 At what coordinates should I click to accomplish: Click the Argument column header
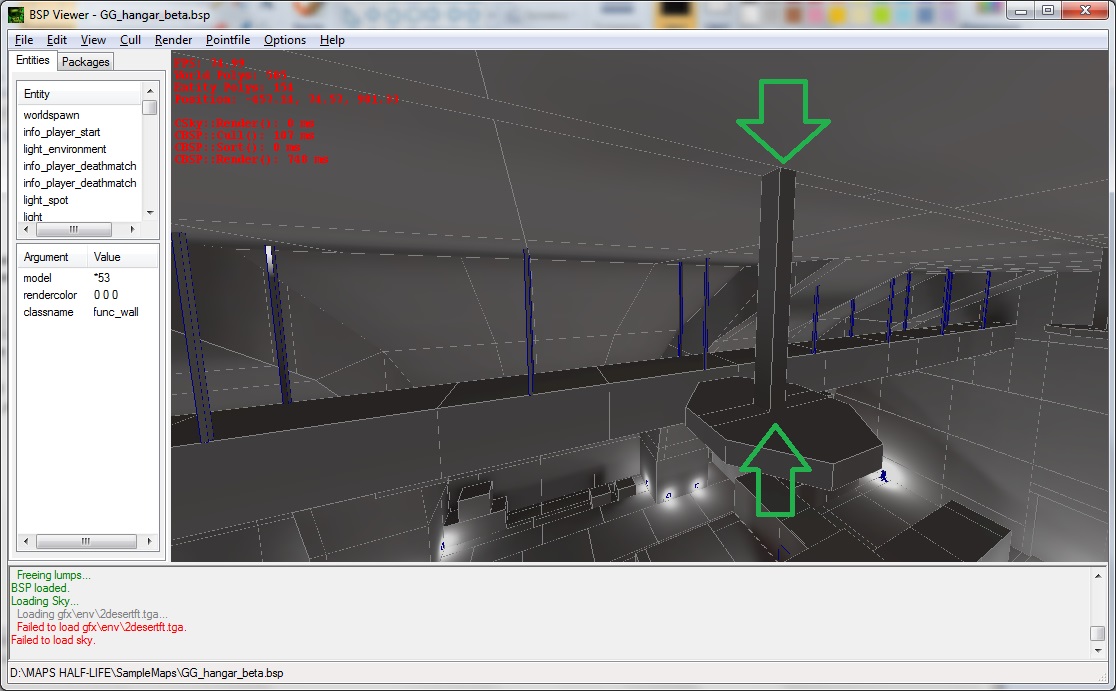(46, 257)
